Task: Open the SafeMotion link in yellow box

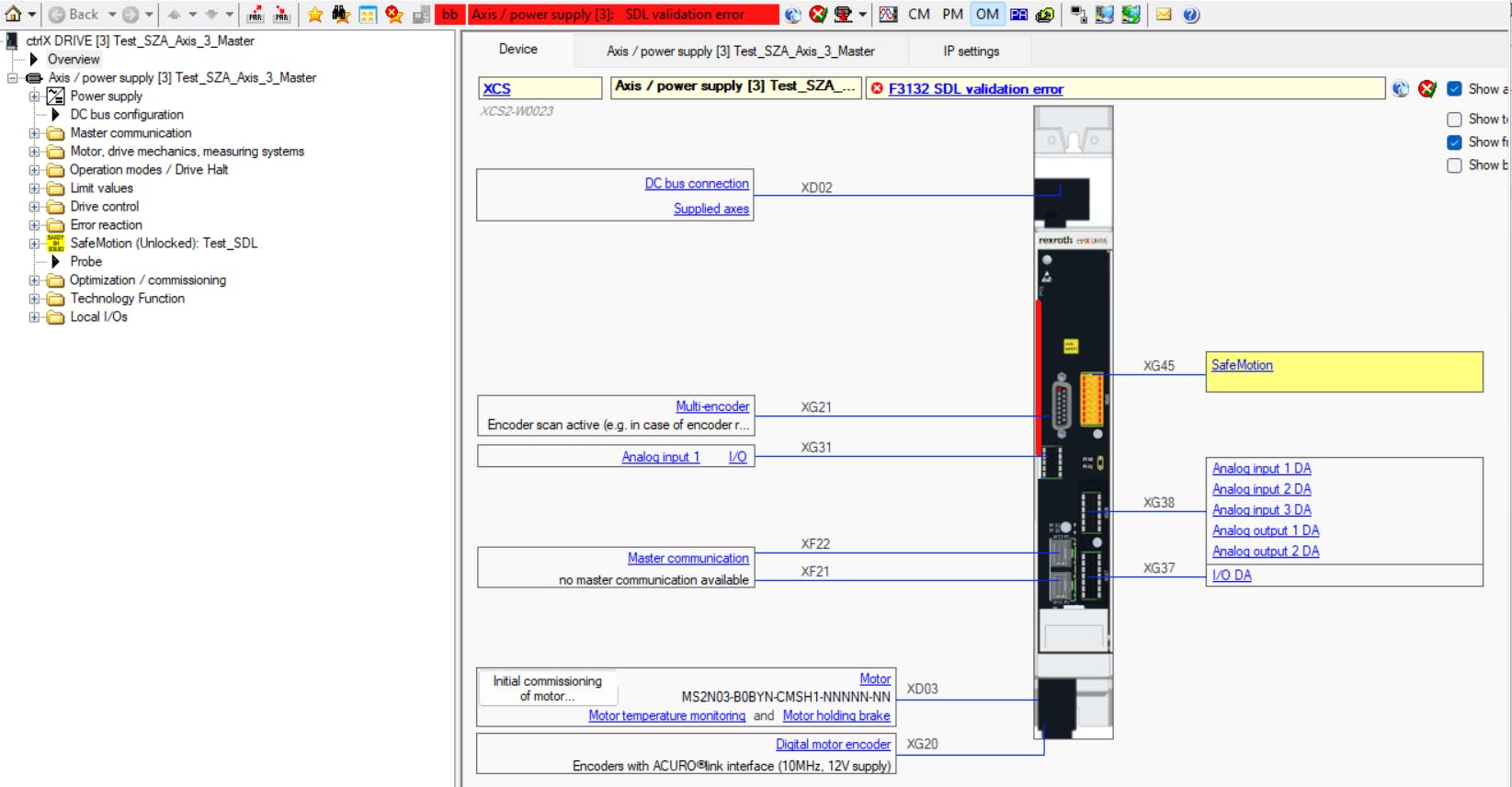Action: click(x=1242, y=365)
